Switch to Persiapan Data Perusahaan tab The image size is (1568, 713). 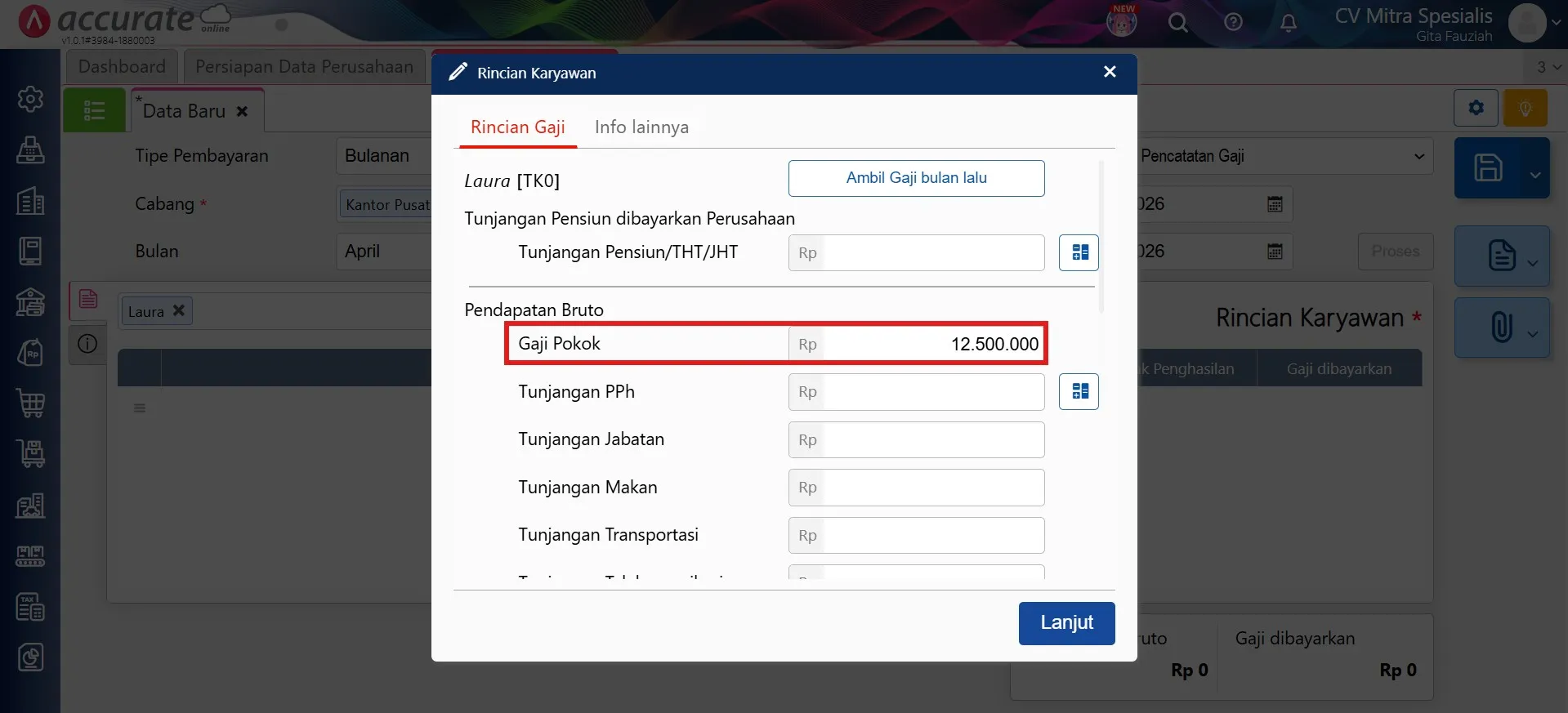pyautogui.click(x=304, y=67)
